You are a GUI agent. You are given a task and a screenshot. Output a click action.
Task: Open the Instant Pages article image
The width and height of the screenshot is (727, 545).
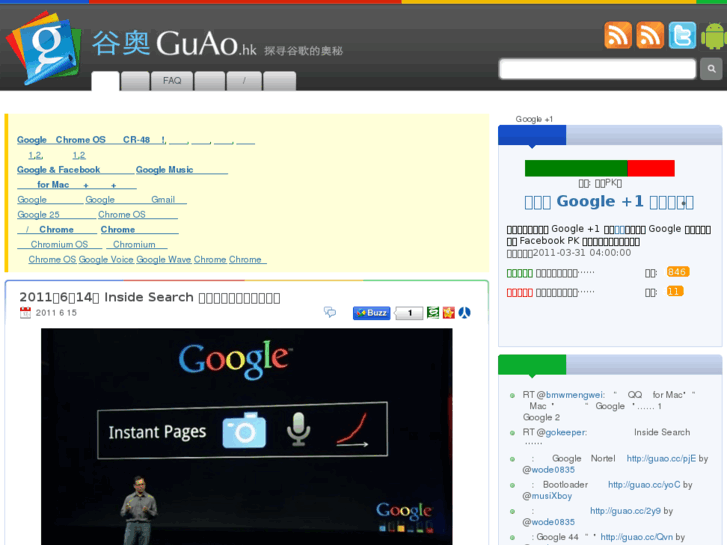[247, 436]
